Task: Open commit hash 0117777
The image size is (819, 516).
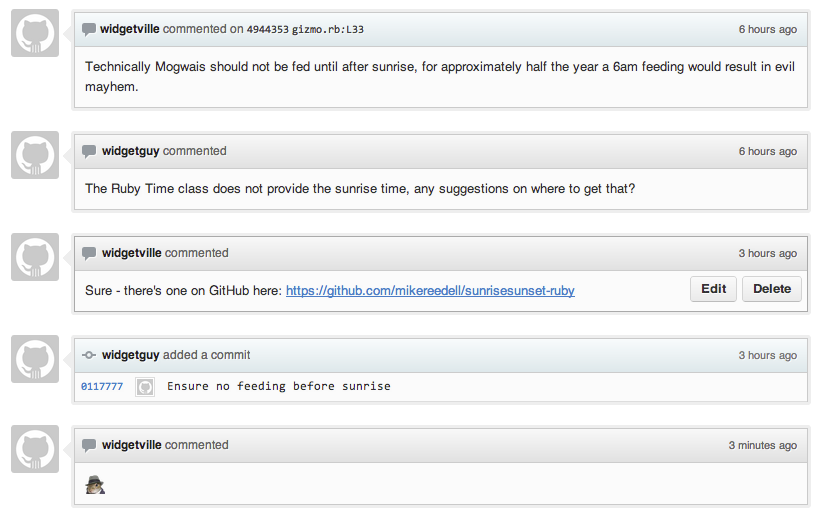Action: point(102,386)
